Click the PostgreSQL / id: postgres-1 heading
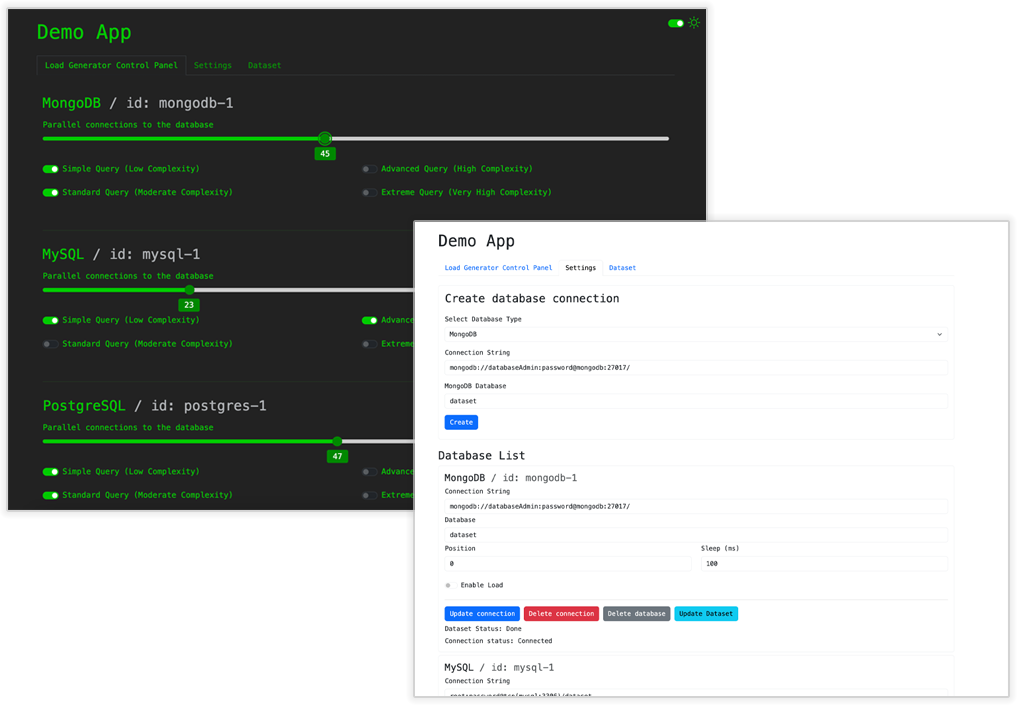Screen dimensions: 1024x716 [154, 406]
